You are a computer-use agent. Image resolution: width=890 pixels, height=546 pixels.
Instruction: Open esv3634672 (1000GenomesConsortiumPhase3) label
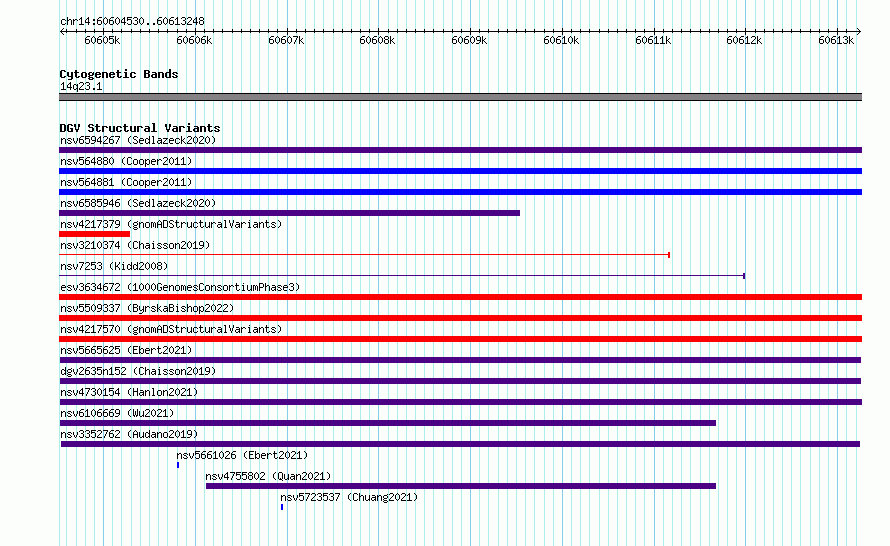point(180,287)
